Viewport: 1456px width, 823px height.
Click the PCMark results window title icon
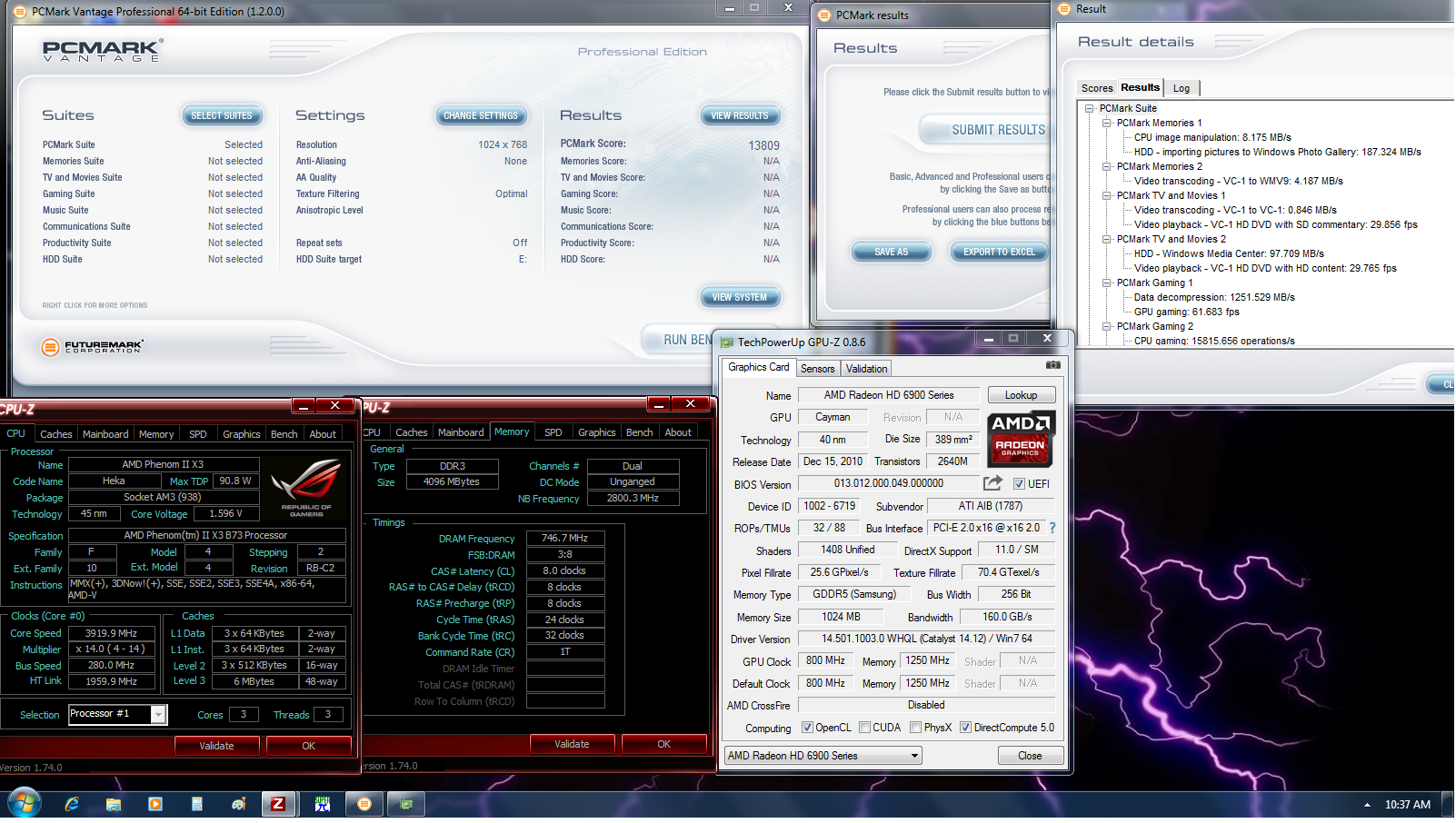click(x=824, y=15)
